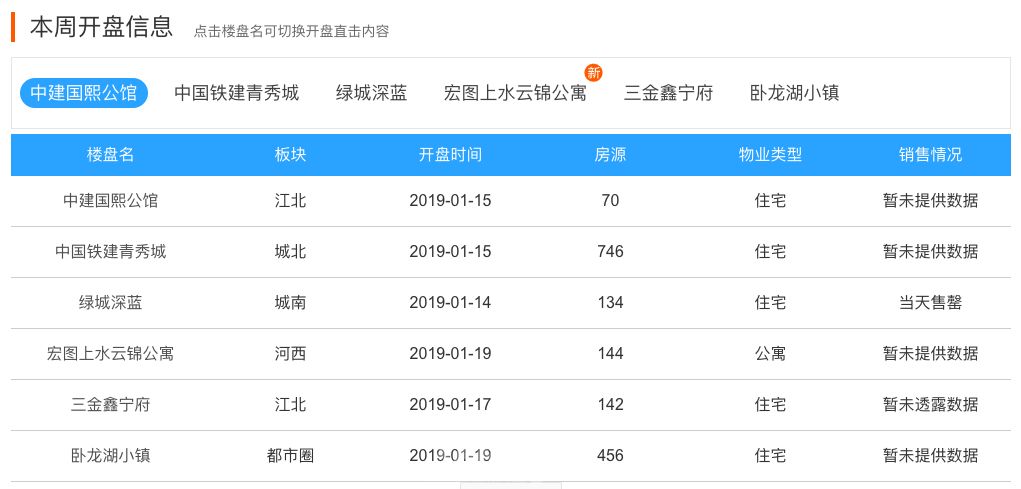The width and height of the screenshot is (1021, 489).
Task: Click the 销售情况 column header
Action: pyautogui.click(x=930, y=155)
